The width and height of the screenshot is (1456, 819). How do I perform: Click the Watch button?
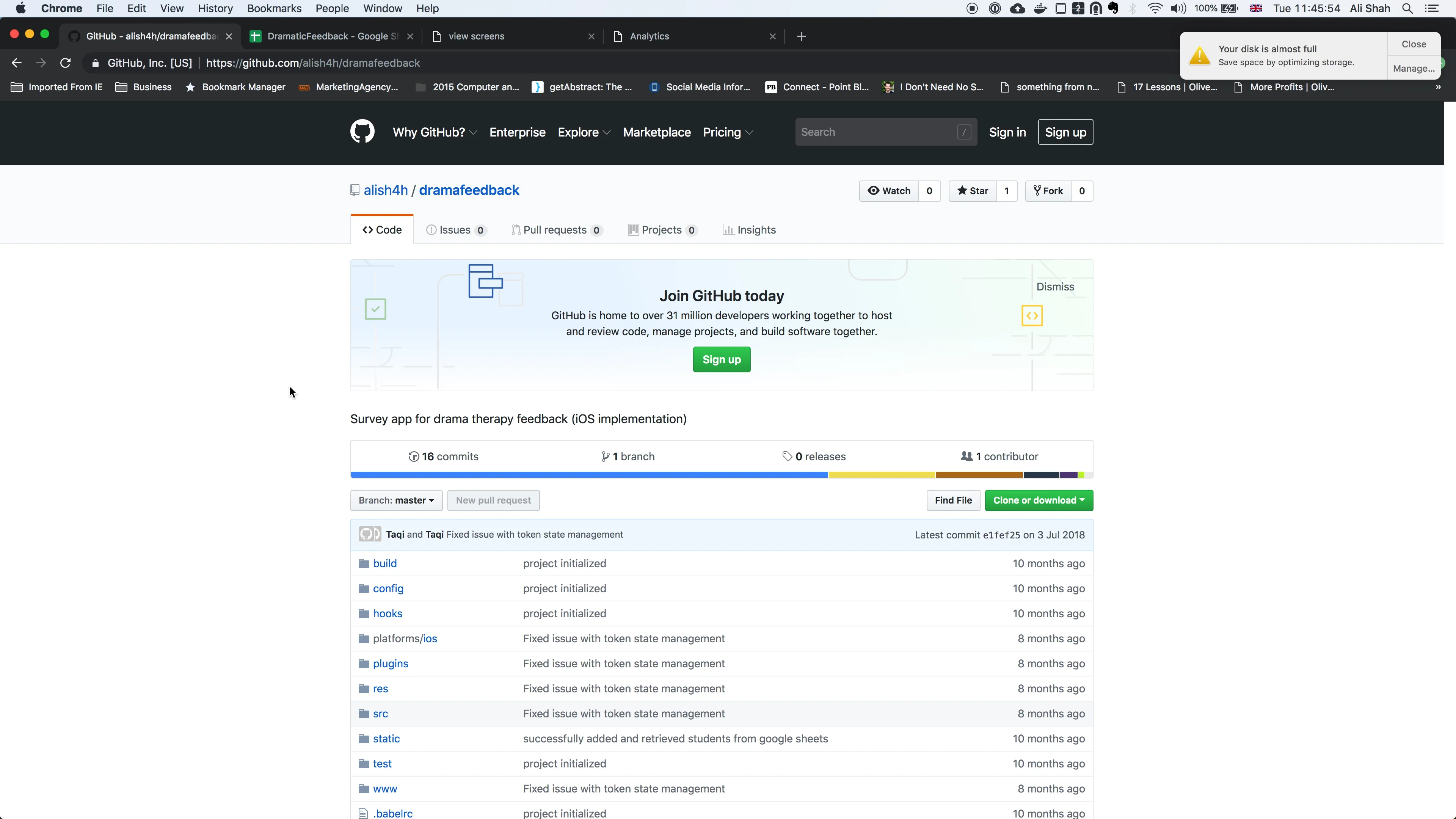pos(889,190)
